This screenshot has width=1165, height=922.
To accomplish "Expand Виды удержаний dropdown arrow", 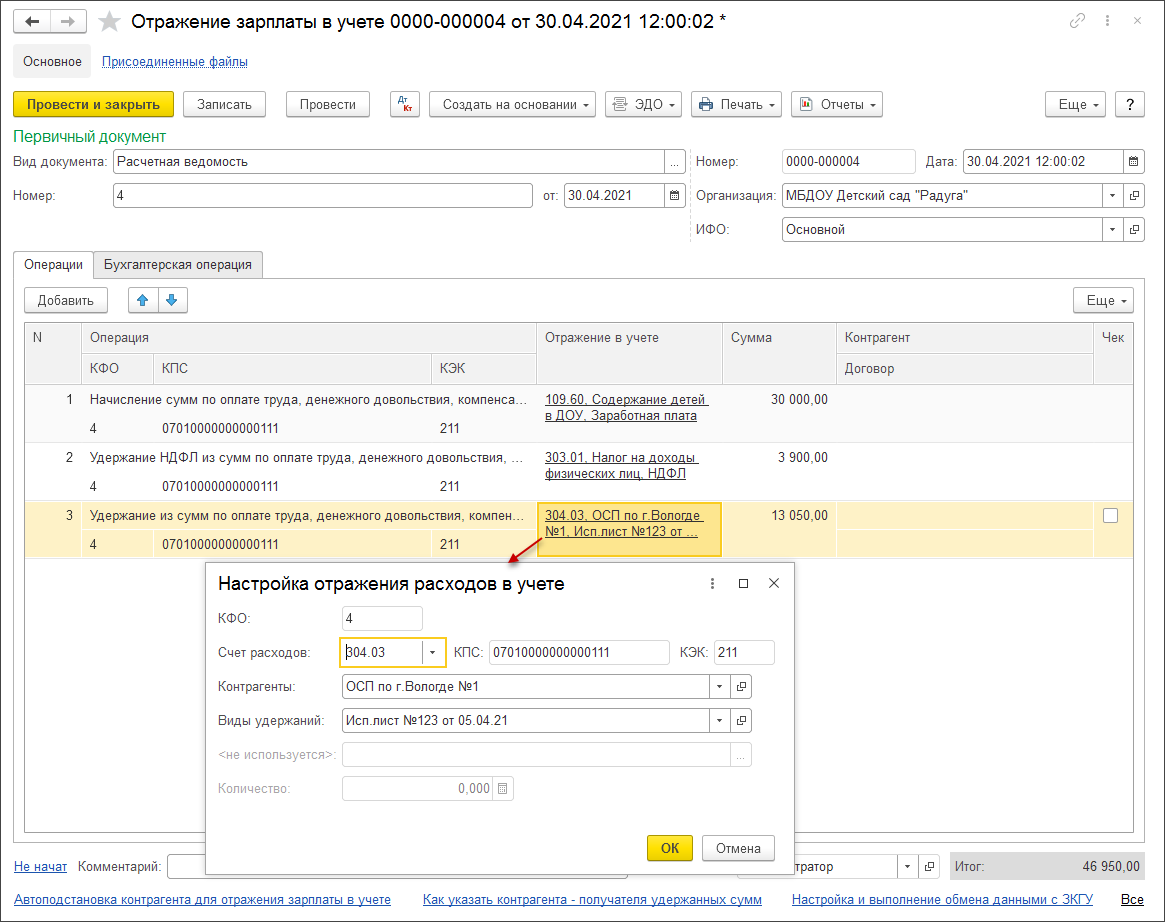I will [719, 721].
